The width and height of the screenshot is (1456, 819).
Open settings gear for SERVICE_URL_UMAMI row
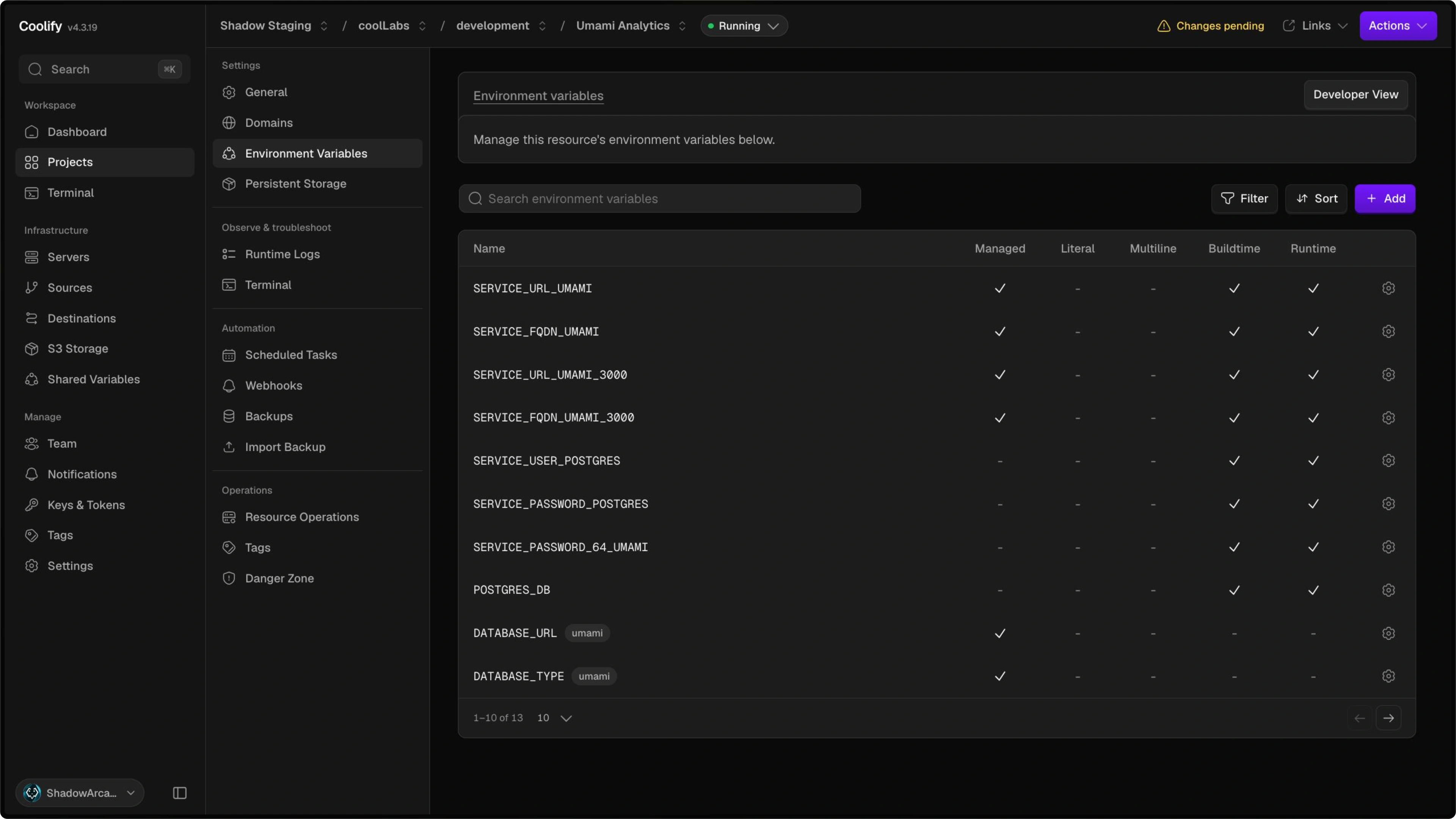click(x=1388, y=288)
